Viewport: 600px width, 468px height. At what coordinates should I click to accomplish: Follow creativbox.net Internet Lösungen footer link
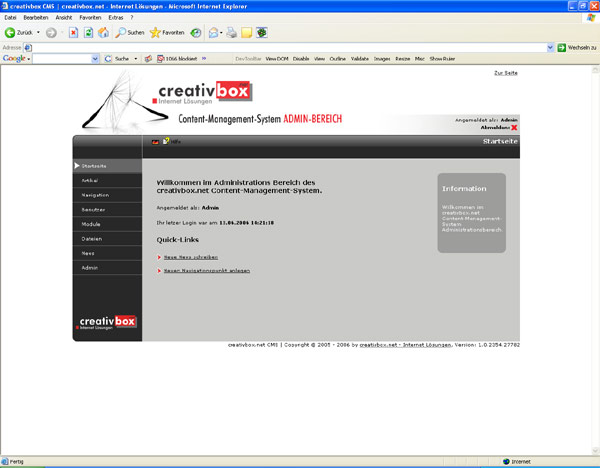[405, 345]
